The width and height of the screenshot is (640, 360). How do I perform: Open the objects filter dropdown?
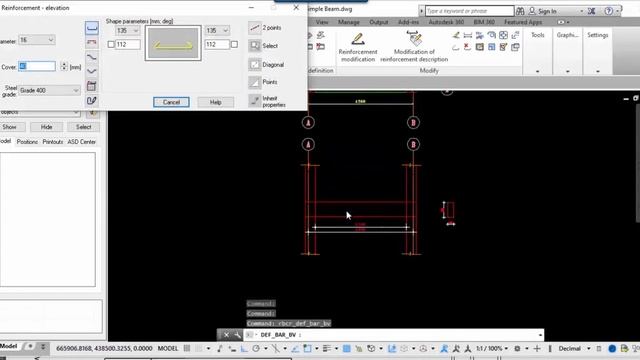[40, 112]
